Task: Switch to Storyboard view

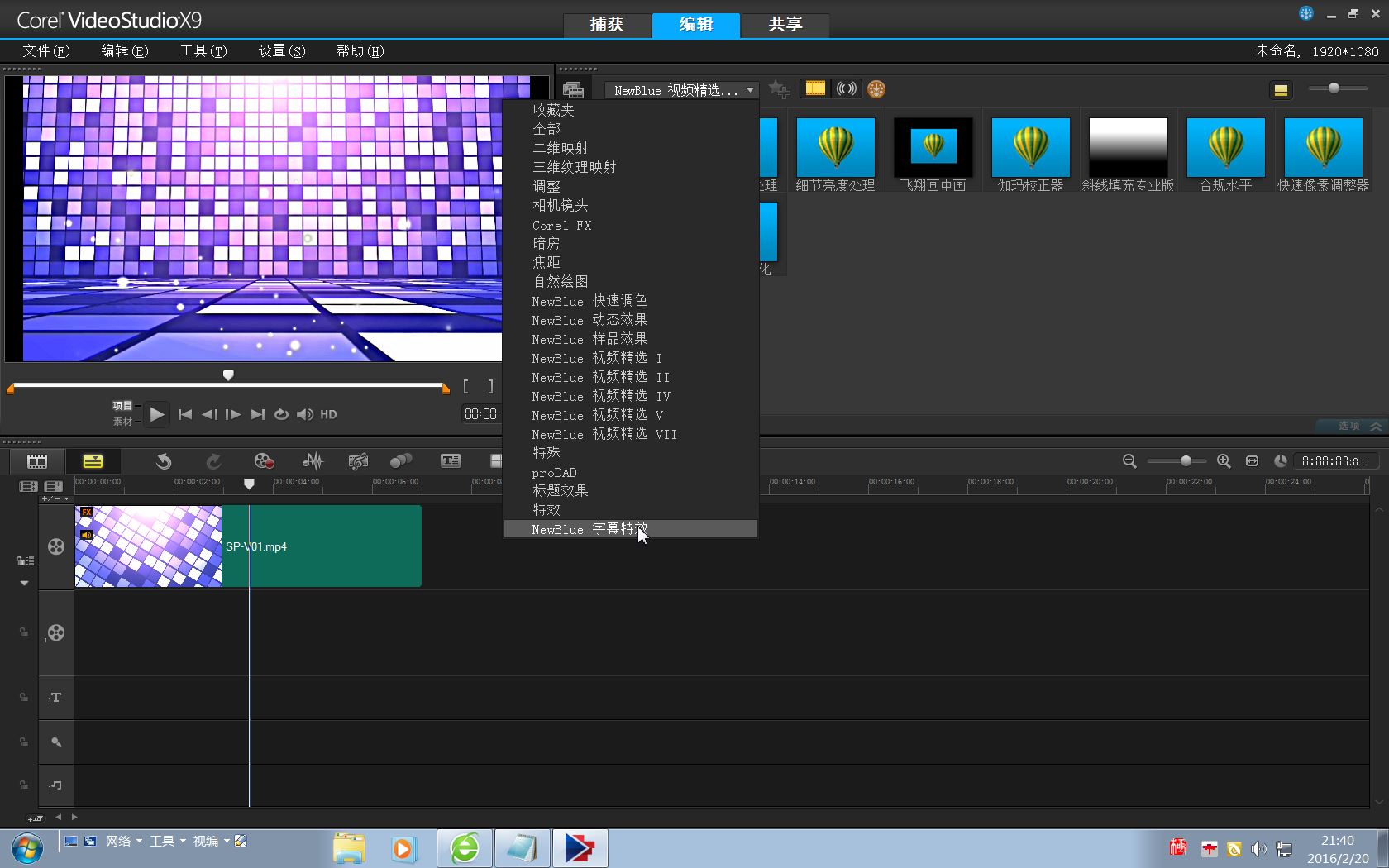Action: click(x=37, y=461)
